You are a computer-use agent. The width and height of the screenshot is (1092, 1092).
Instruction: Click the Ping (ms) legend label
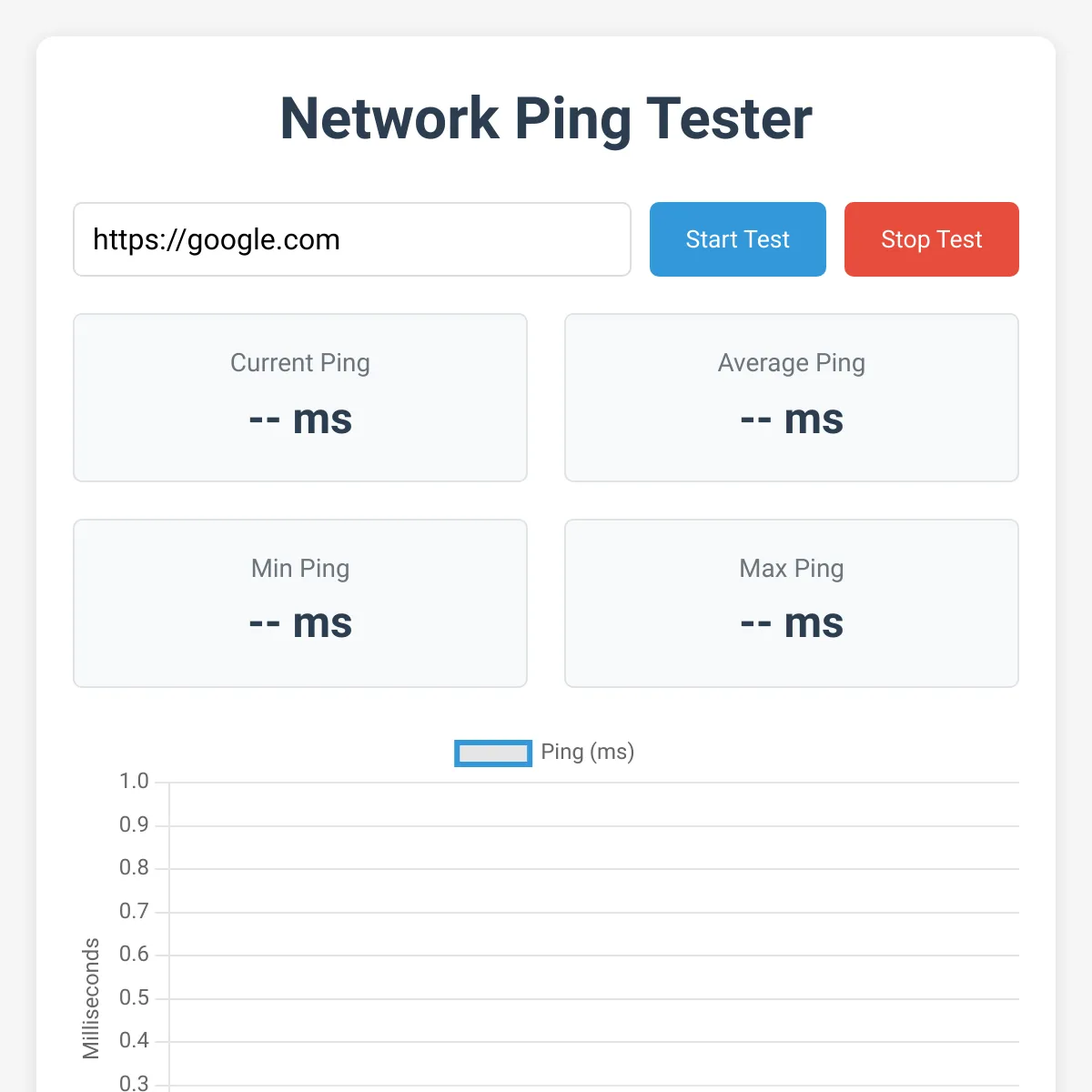[588, 752]
